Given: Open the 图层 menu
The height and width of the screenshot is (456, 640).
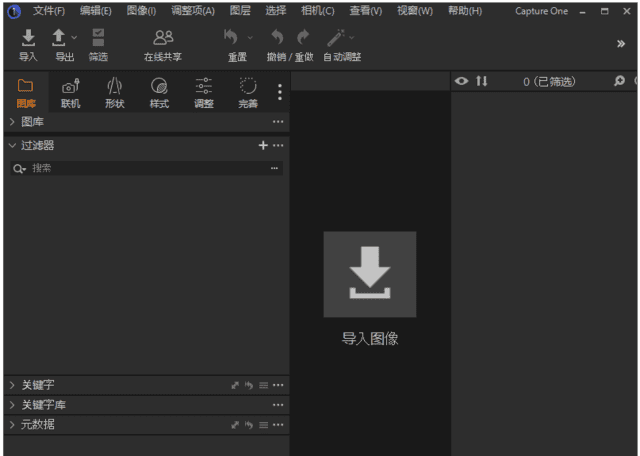Looking at the screenshot, I should [240, 11].
